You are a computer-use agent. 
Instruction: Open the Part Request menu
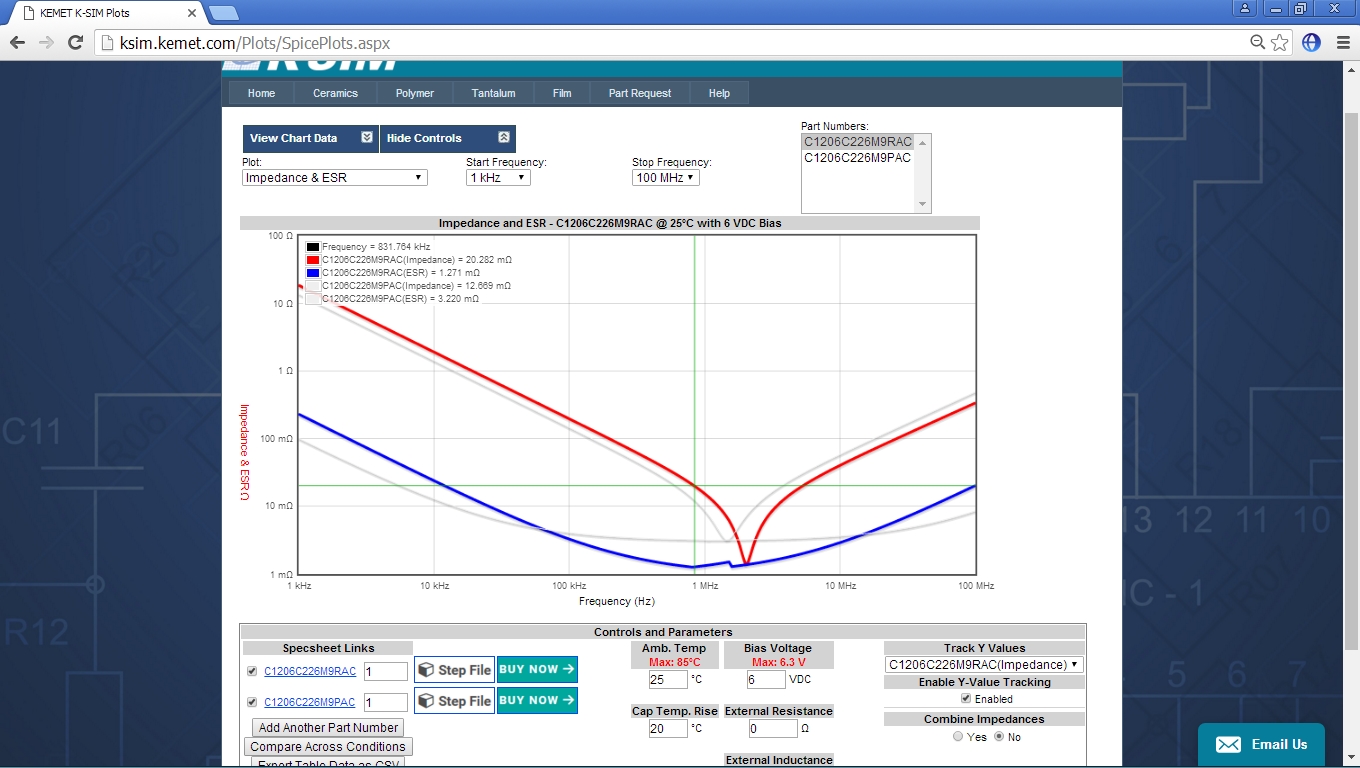pyautogui.click(x=640, y=93)
